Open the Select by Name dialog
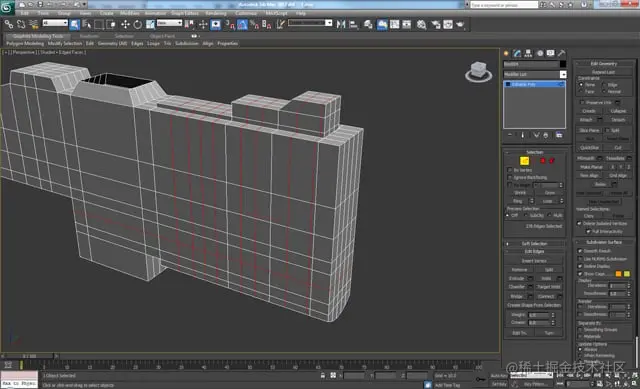The image size is (640, 389). coord(87,24)
